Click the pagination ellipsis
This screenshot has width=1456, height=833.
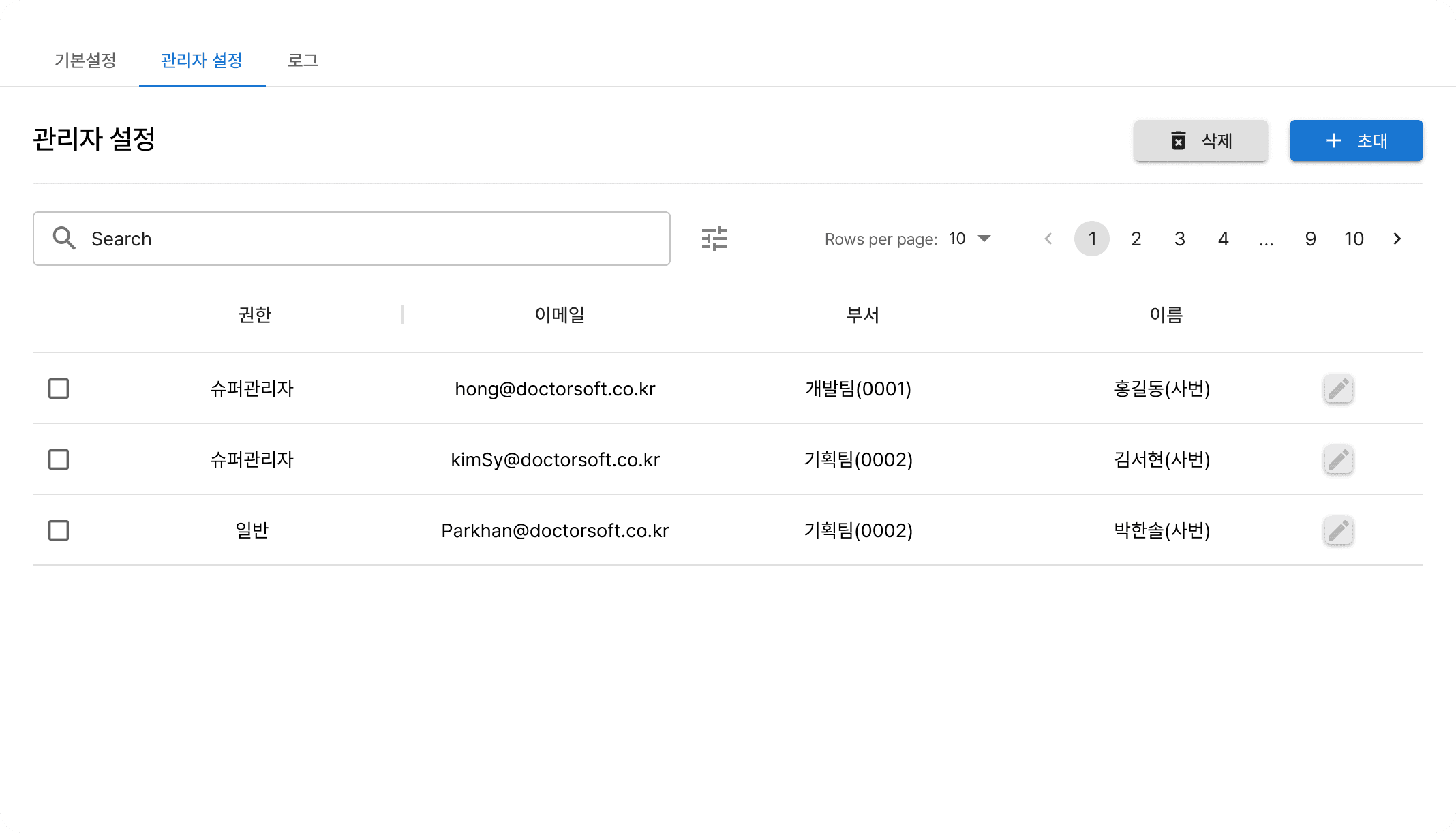point(1266,240)
